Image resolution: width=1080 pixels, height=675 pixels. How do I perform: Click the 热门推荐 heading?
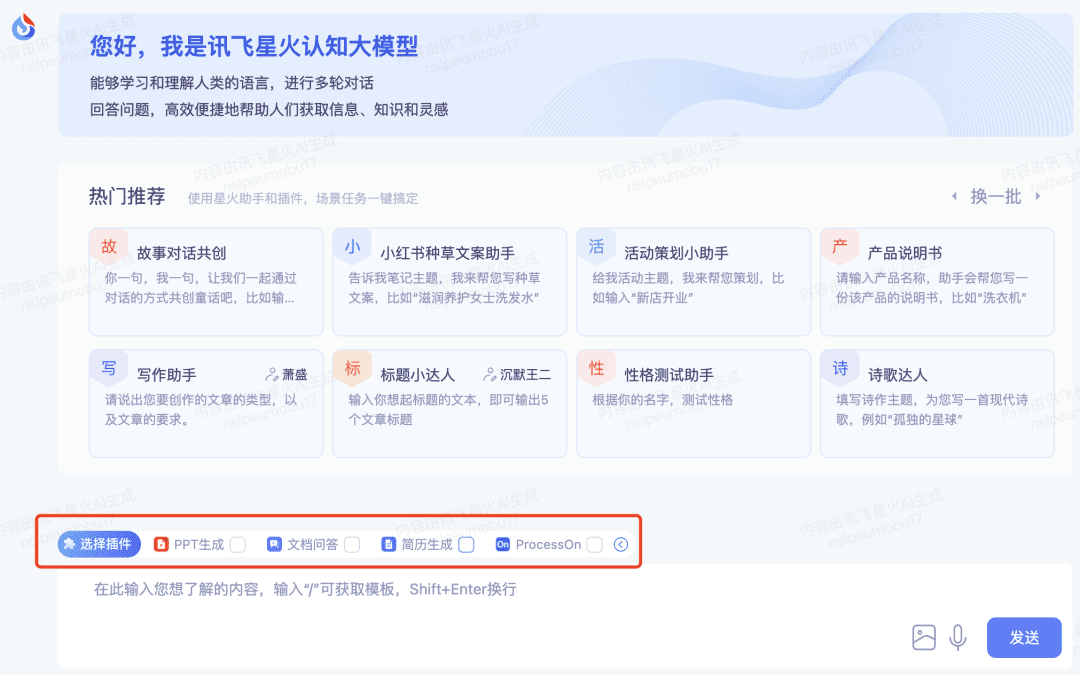[127, 196]
